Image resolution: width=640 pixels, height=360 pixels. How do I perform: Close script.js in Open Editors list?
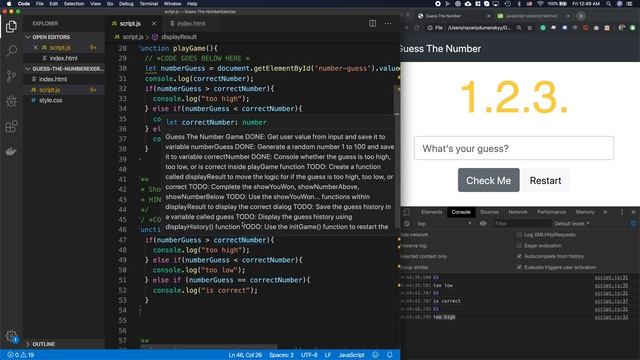tap(35, 47)
